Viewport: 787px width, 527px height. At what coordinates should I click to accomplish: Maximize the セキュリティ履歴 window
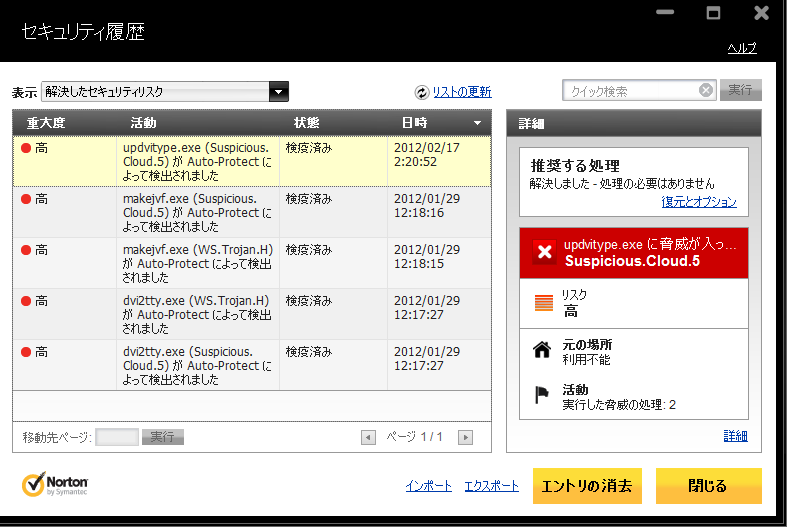pyautogui.click(x=713, y=13)
